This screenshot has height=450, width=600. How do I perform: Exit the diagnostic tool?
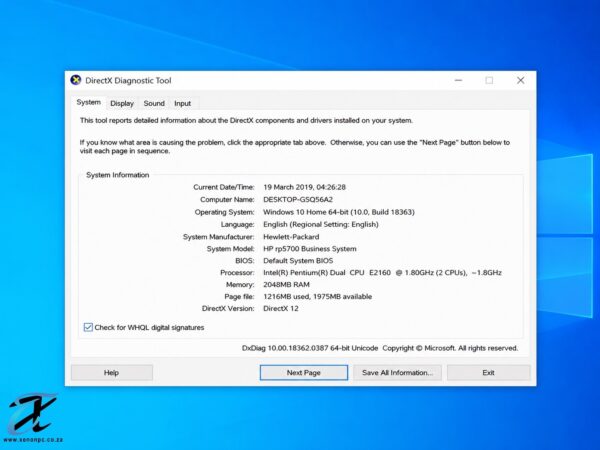[x=488, y=373]
